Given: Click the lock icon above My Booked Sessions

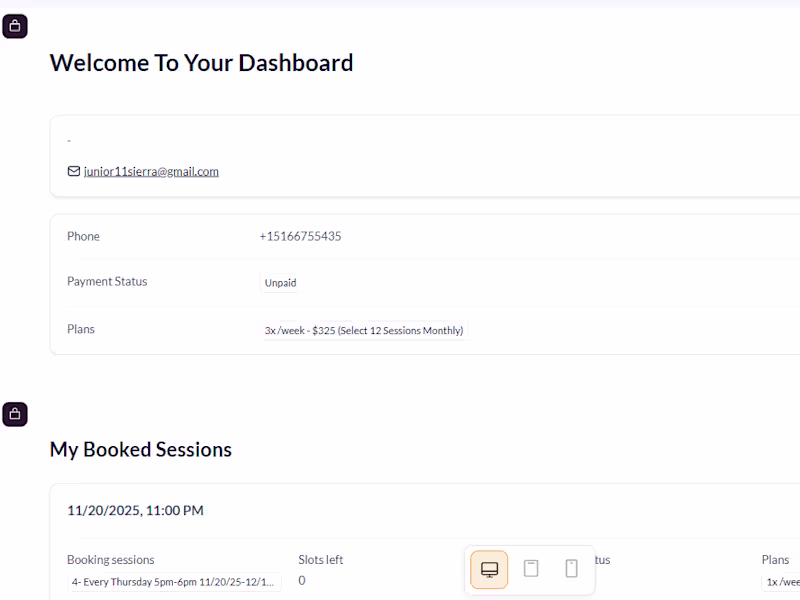Looking at the screenshot, I should pos(14,413).
